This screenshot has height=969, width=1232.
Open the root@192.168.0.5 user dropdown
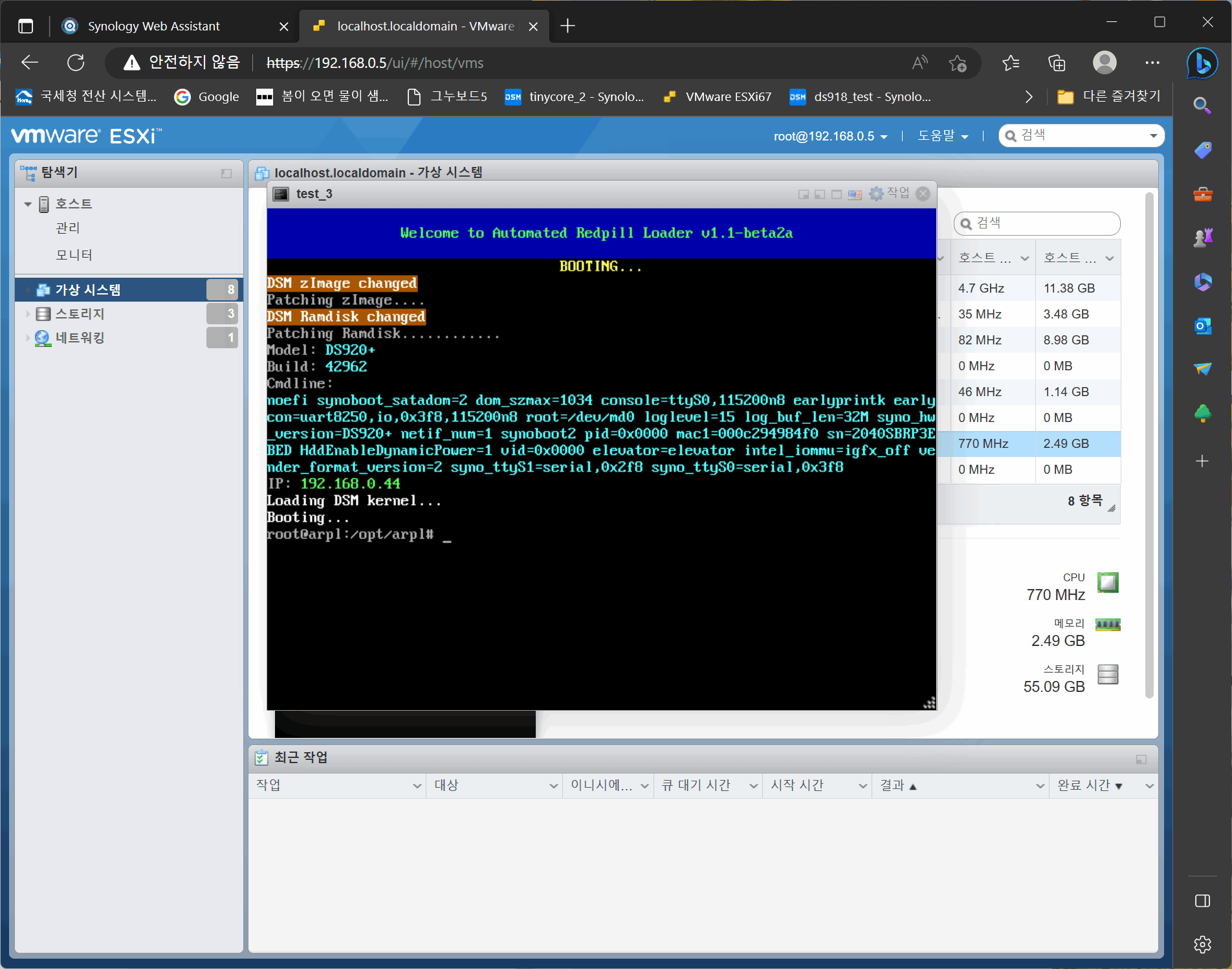point(830,137)
